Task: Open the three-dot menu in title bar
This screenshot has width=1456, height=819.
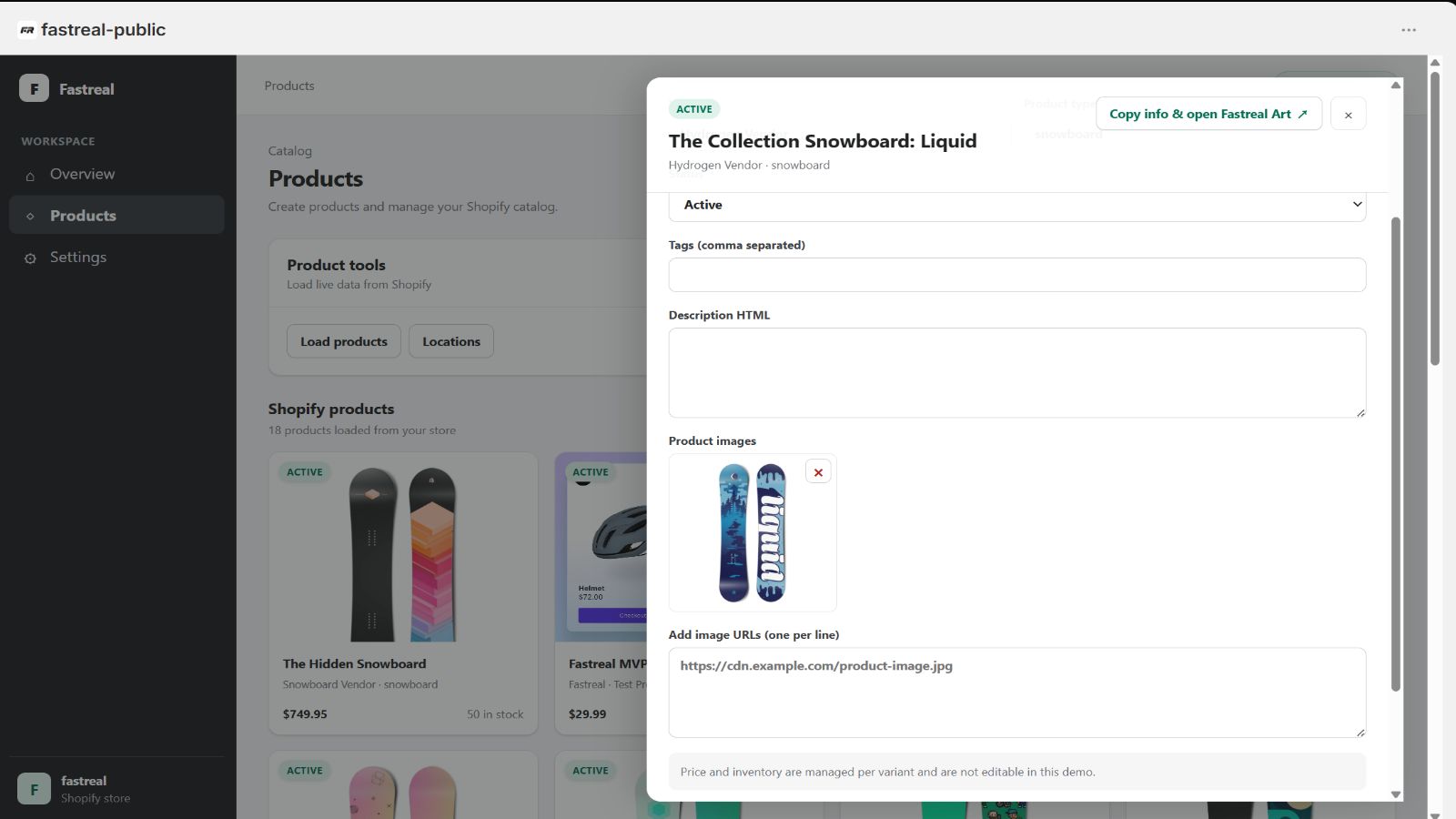Action: tap(1409, 30)
